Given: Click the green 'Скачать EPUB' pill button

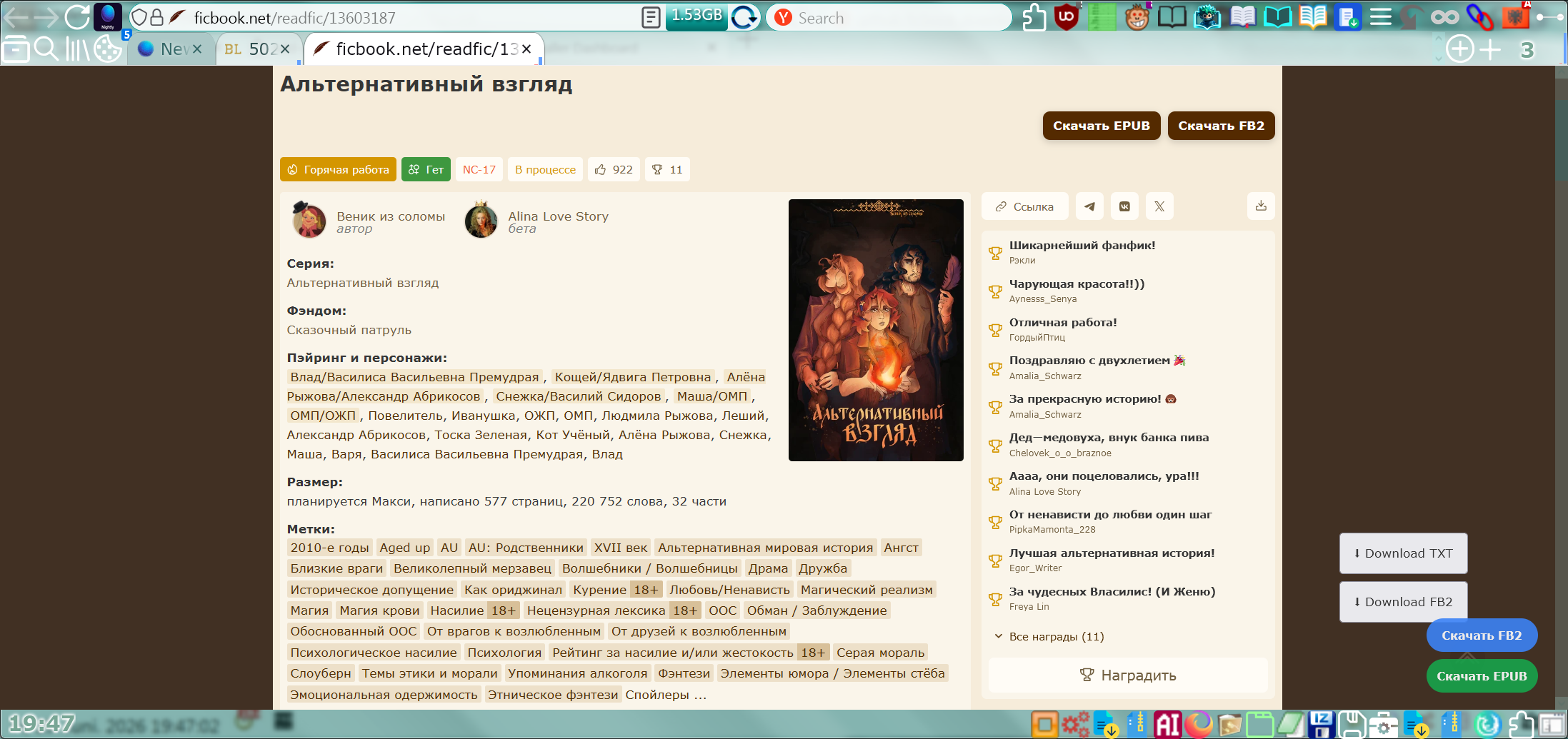Looking at the screenshot, I should tap(1482, 676).
